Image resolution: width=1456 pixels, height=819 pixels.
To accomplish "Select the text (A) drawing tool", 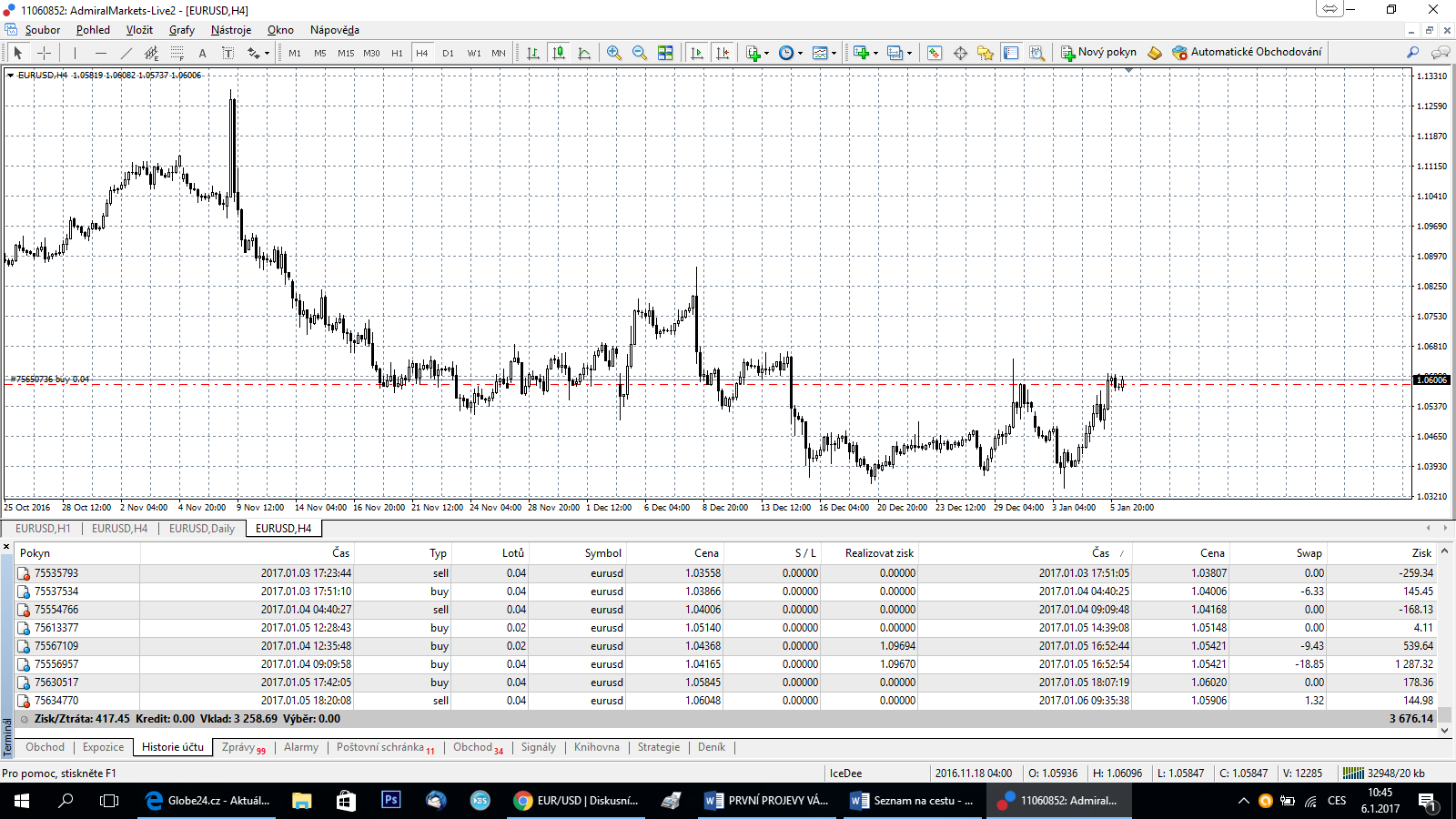I will tap(203, 53).
